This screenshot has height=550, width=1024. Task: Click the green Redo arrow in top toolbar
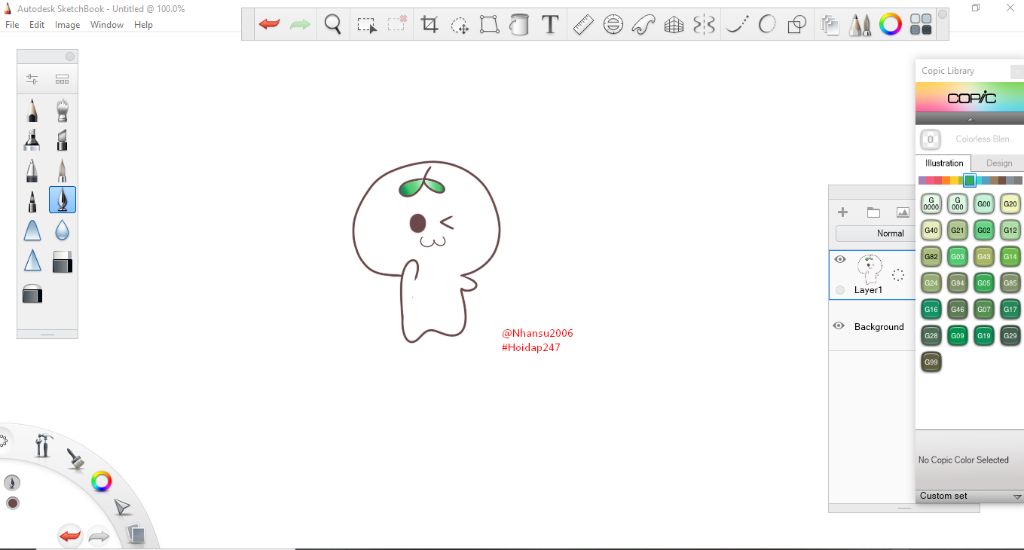click(300, 25)
